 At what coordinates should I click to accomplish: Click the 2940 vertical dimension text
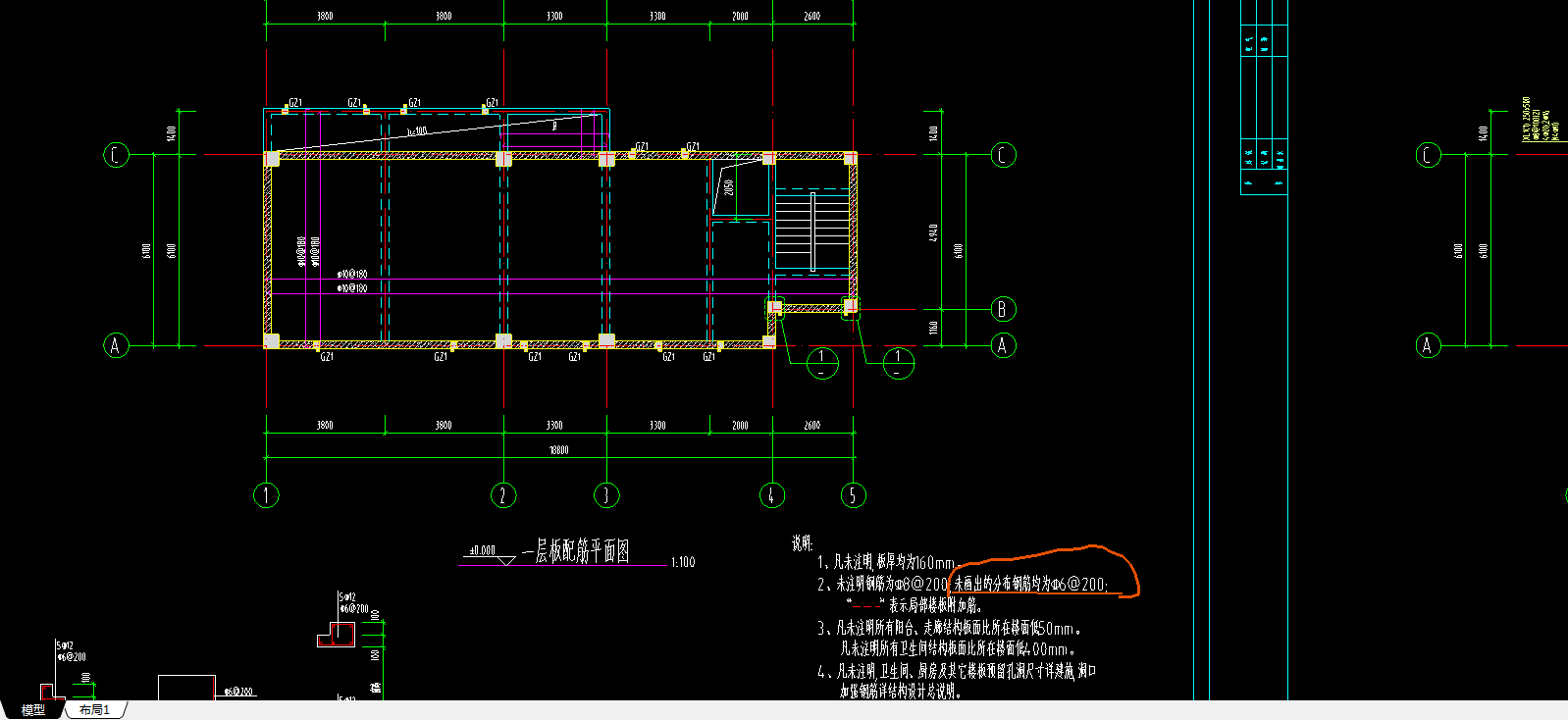click(933, 233)
